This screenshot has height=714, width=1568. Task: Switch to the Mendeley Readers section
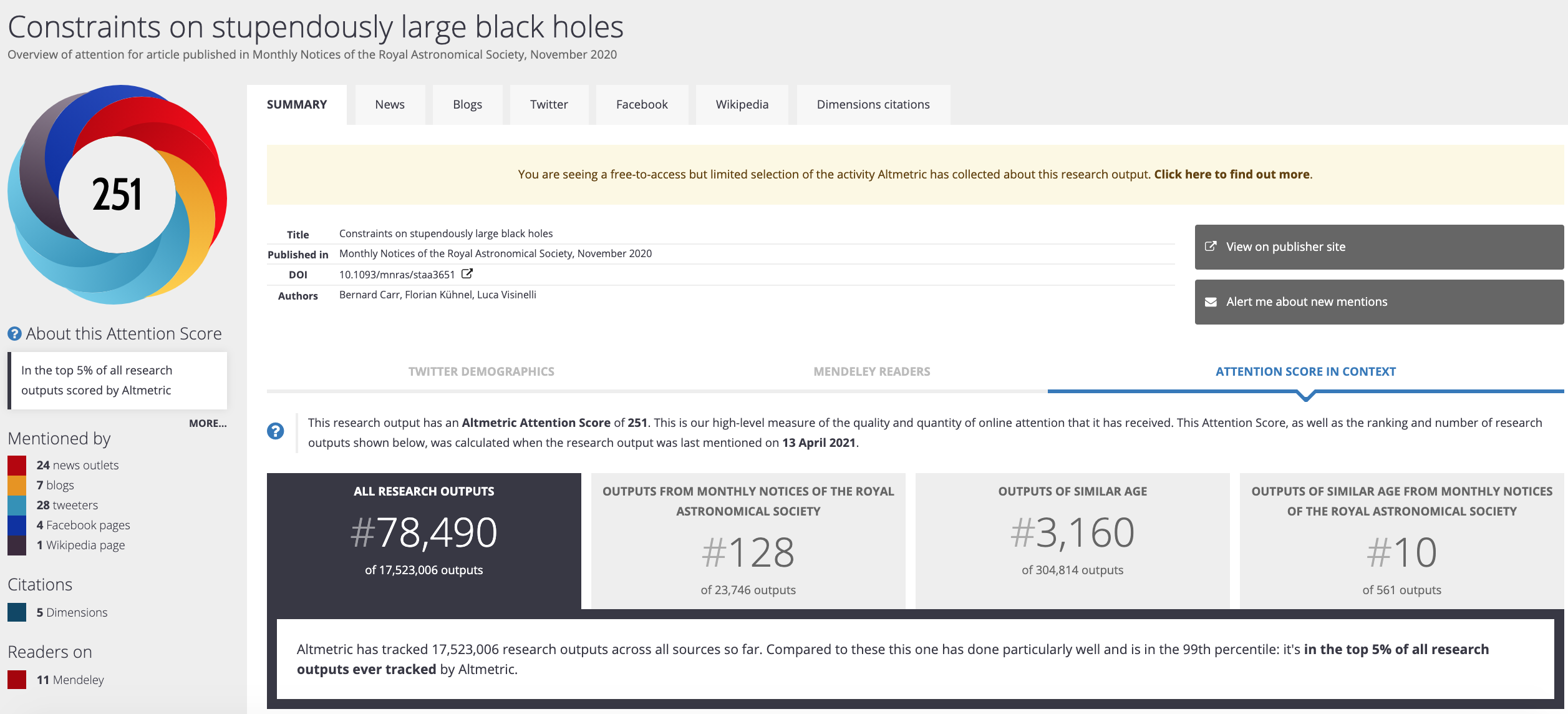pyautogui.click(x=871, y=371)
